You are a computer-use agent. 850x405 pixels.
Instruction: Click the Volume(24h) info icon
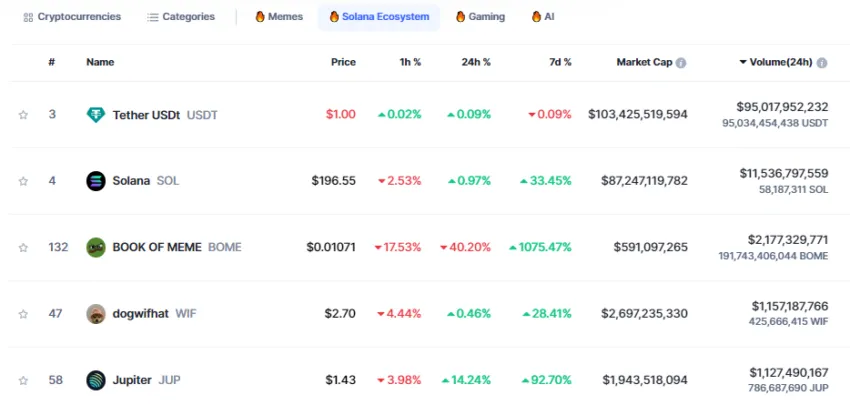pos(822,62)
